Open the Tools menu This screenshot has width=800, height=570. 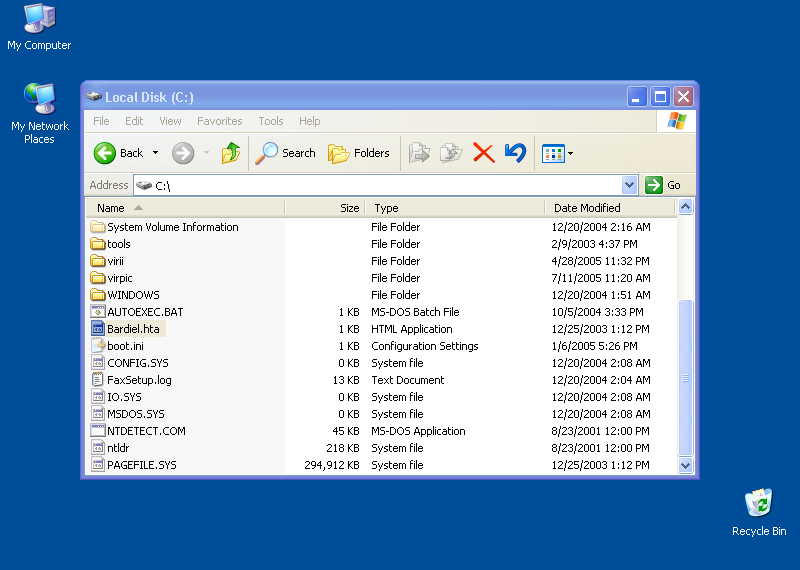(271, 121)
